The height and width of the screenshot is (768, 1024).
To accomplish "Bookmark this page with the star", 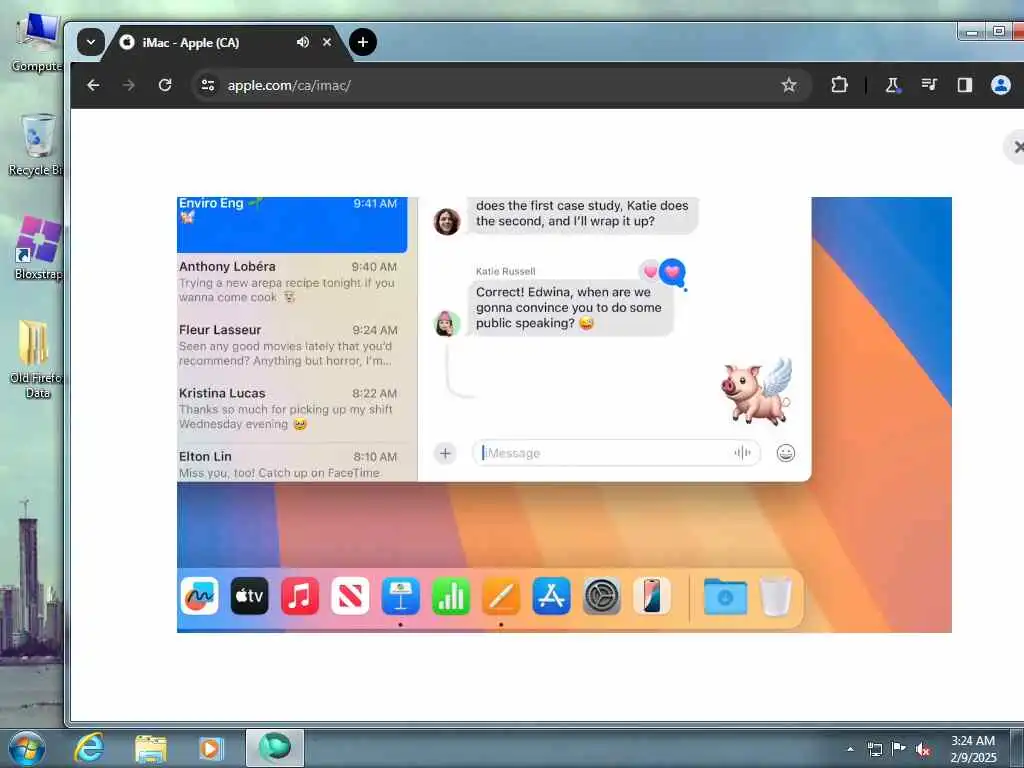I will (789, 85).
